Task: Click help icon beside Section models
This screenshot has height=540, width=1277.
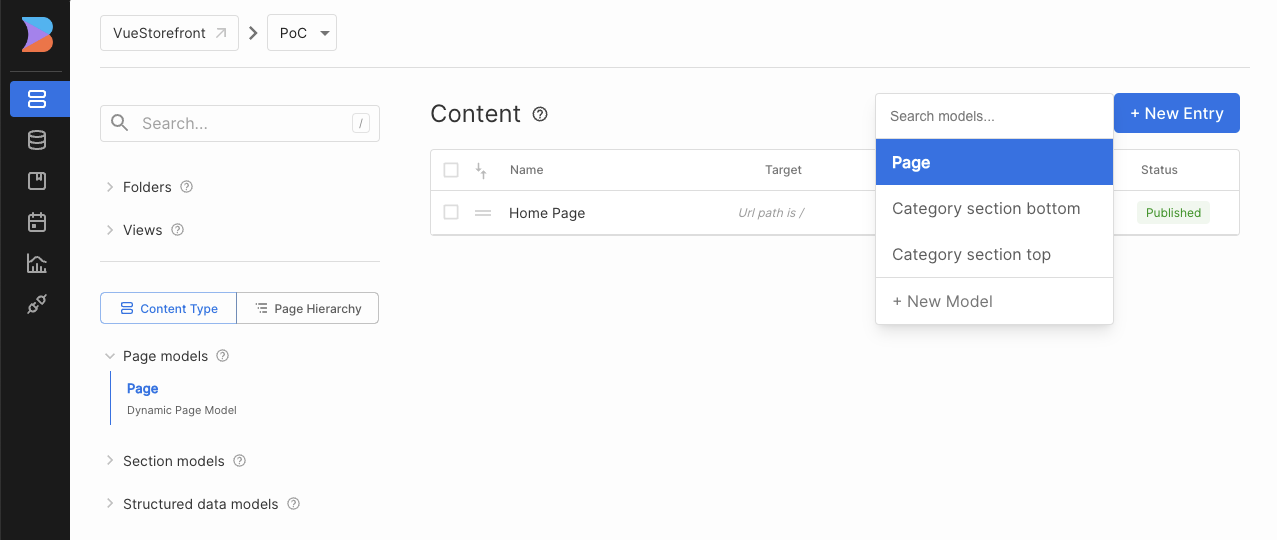Action: 239,461
